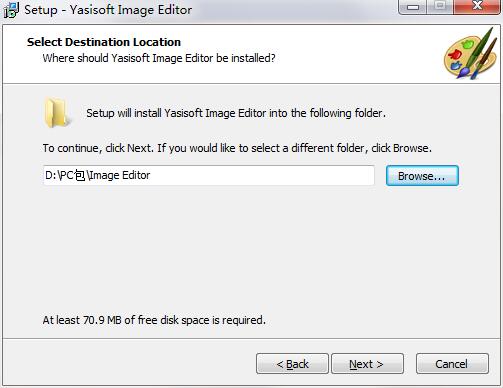Click the Chinese character in the install path

click(x=80, y=175)
